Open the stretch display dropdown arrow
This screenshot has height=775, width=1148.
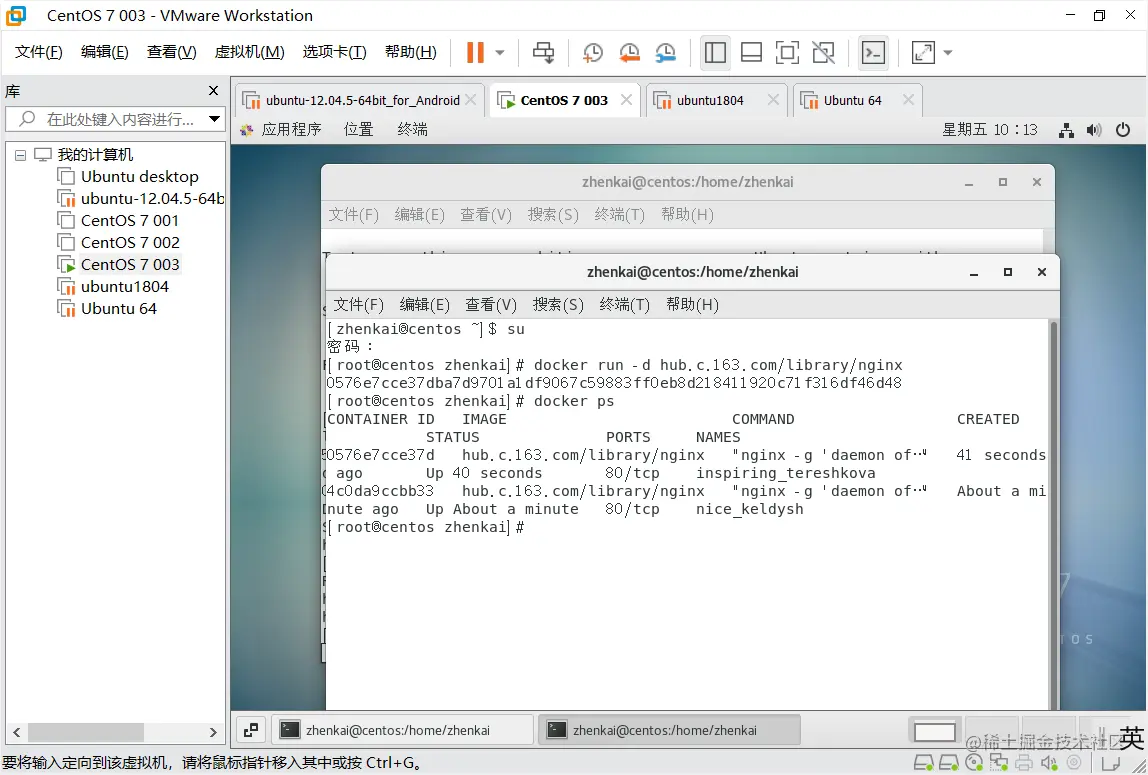click(x=948, y=53)
